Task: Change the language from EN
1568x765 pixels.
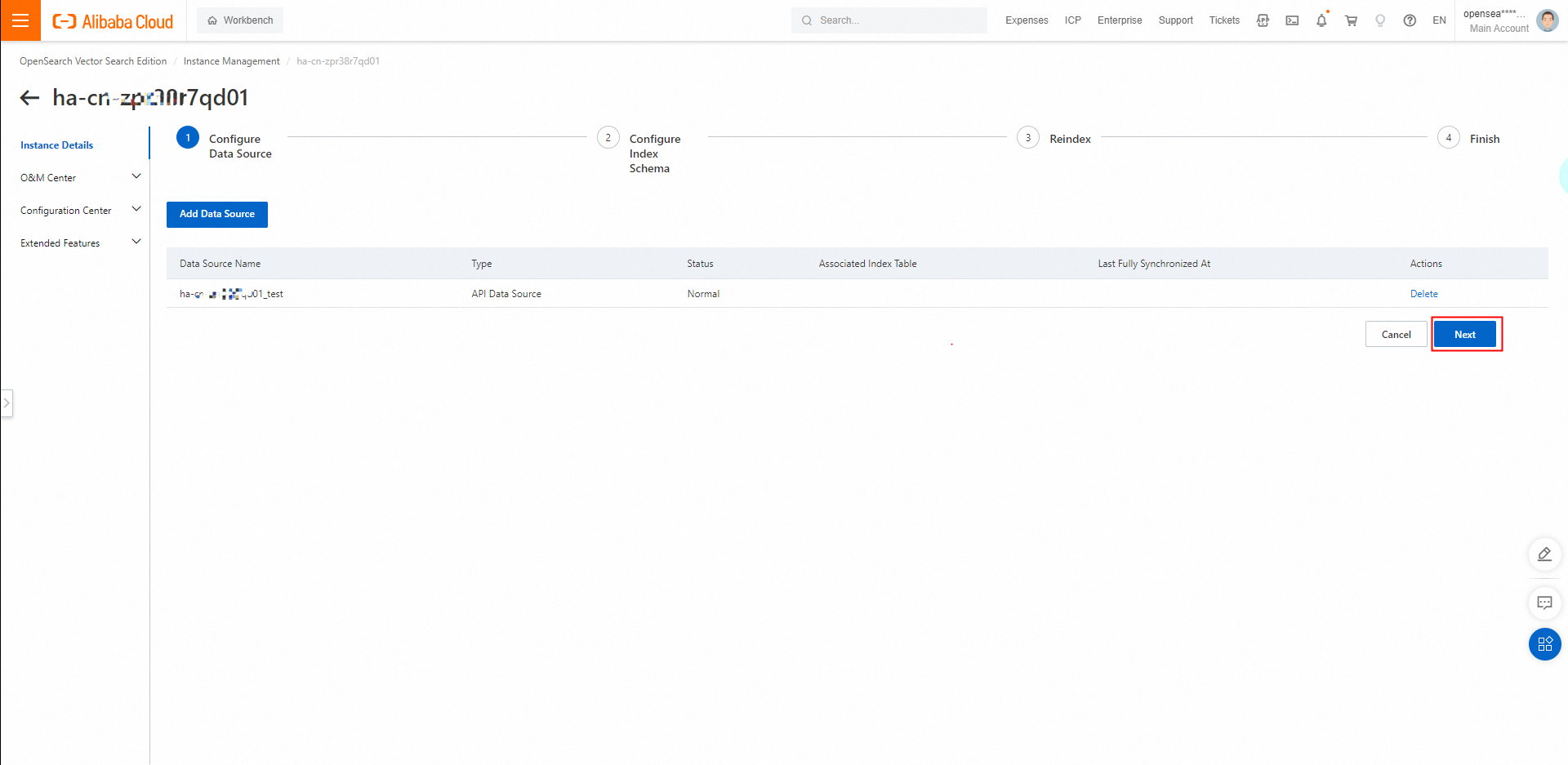Action: [x=1439, y=20]
